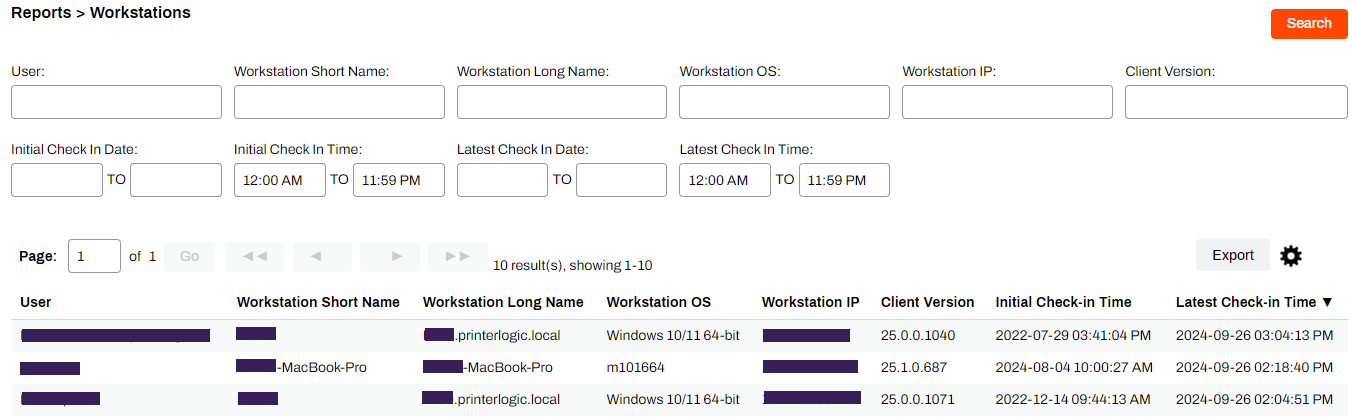Jump to first page with double-left arrows

coord(255,256)
